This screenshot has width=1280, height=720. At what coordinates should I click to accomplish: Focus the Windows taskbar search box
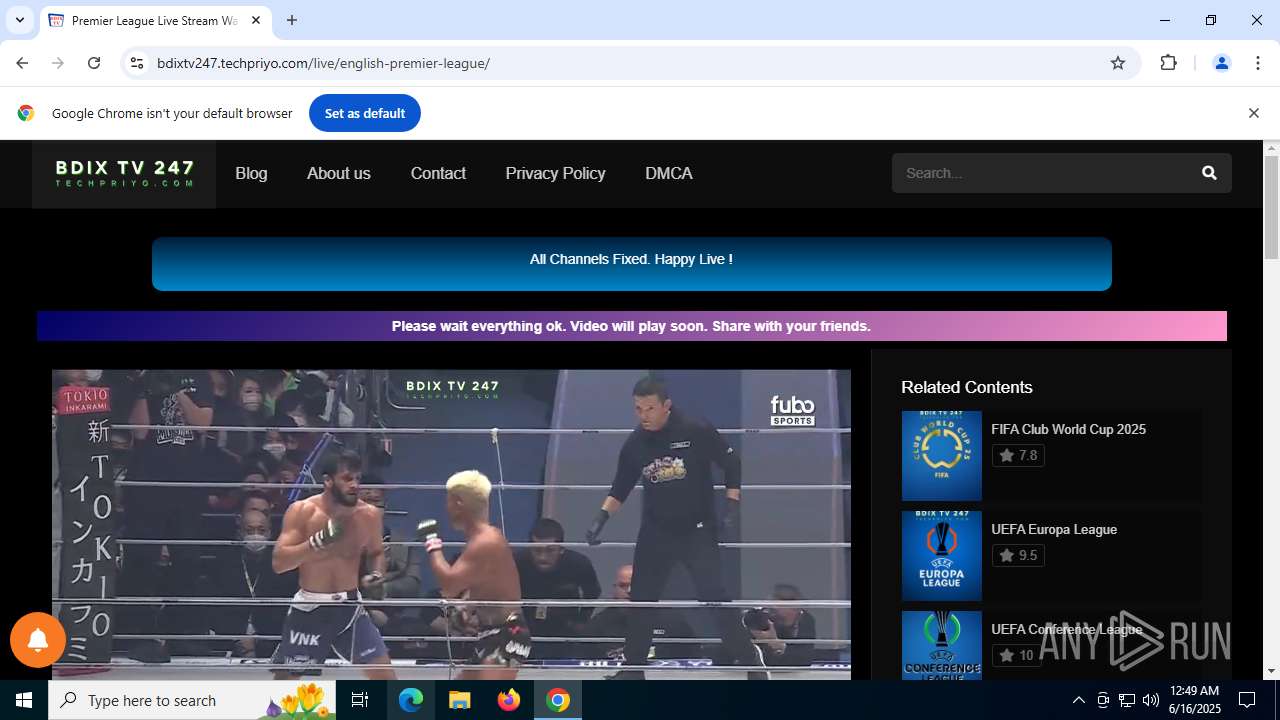coord(192,700)
